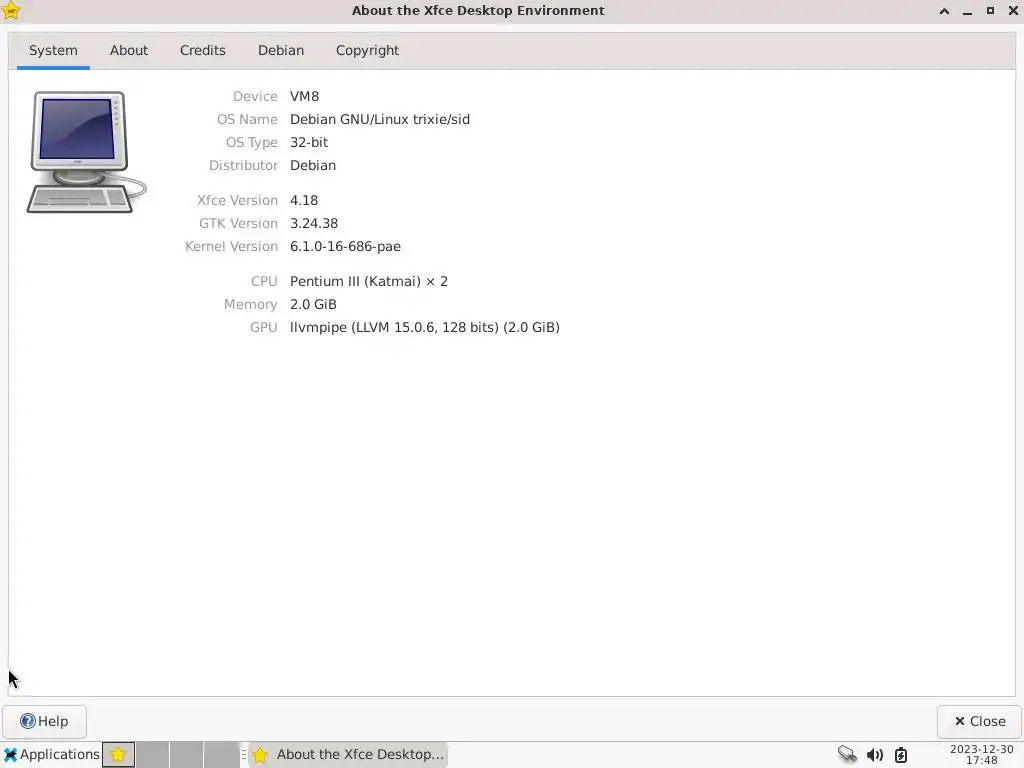Image resolution: width=1024 pixels, height=768 pixels.
Task: Open the Copyright tab
Action: [x=367, y=50]
